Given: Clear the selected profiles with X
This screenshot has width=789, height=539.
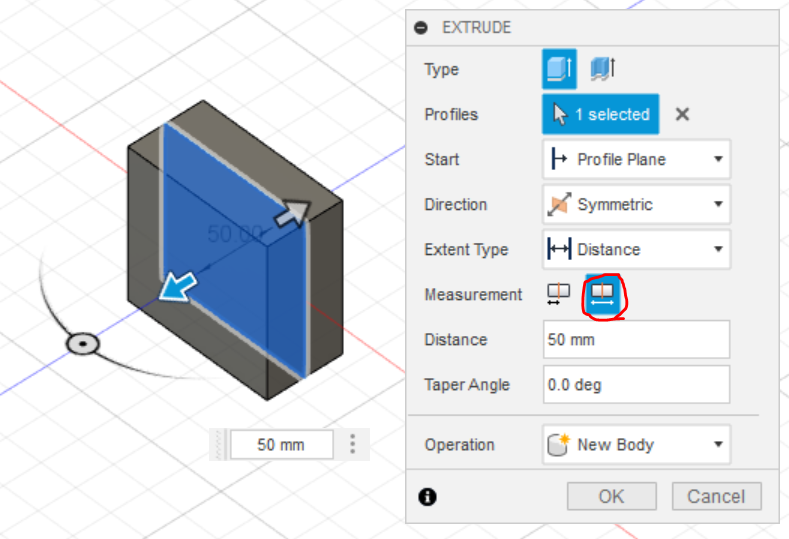Looking at the screenshot, I should [682, 114].
